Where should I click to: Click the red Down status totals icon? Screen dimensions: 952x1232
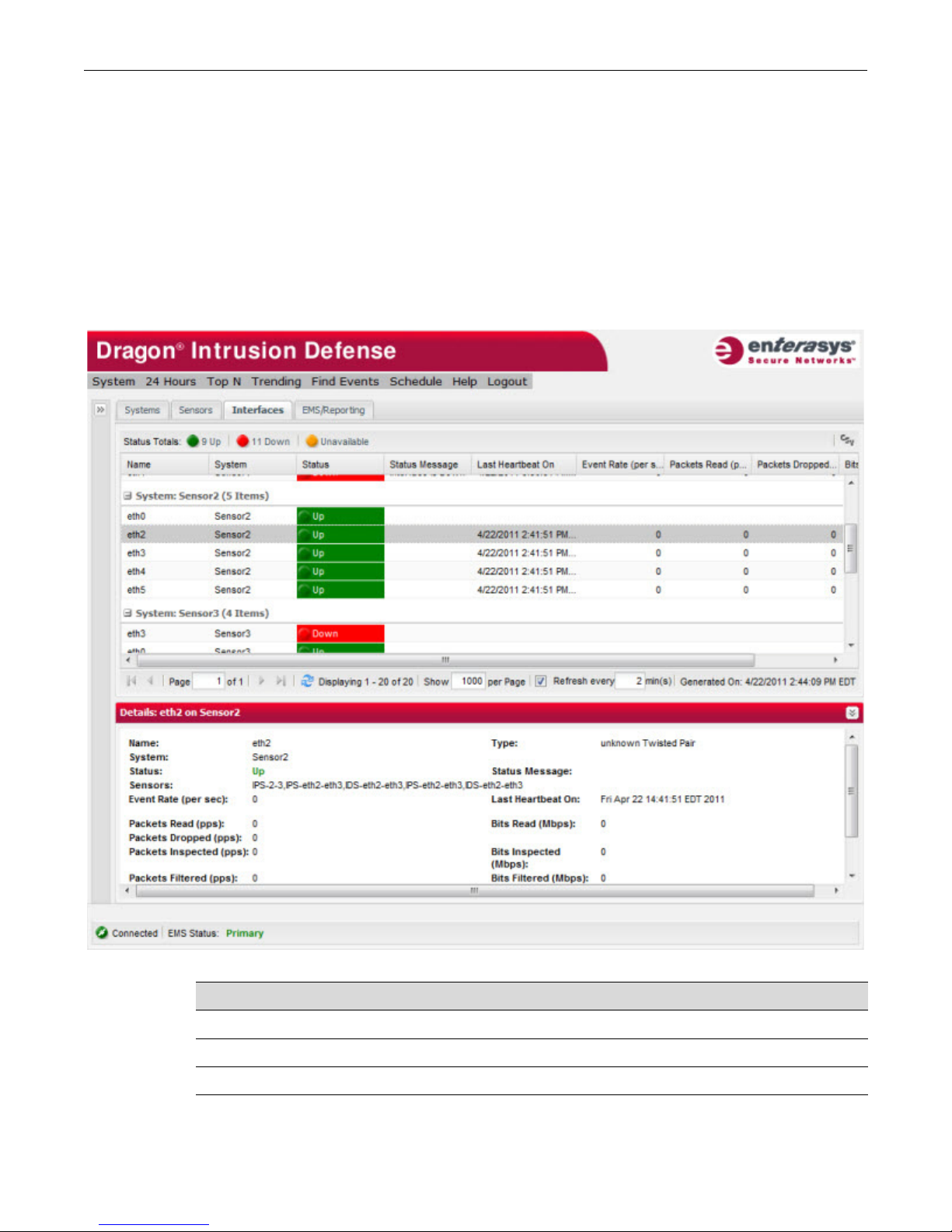[x=242, y=441]
